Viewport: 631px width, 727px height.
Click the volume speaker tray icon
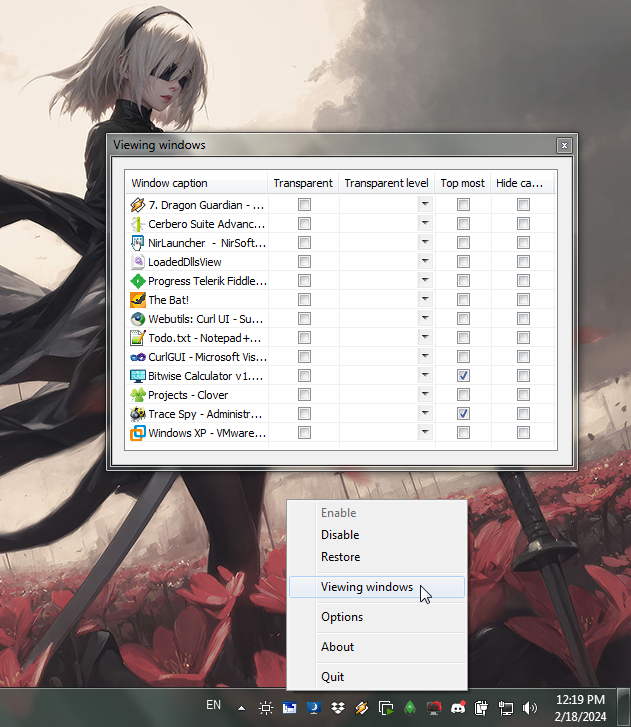pyautogui.click(x=530, y=708)
